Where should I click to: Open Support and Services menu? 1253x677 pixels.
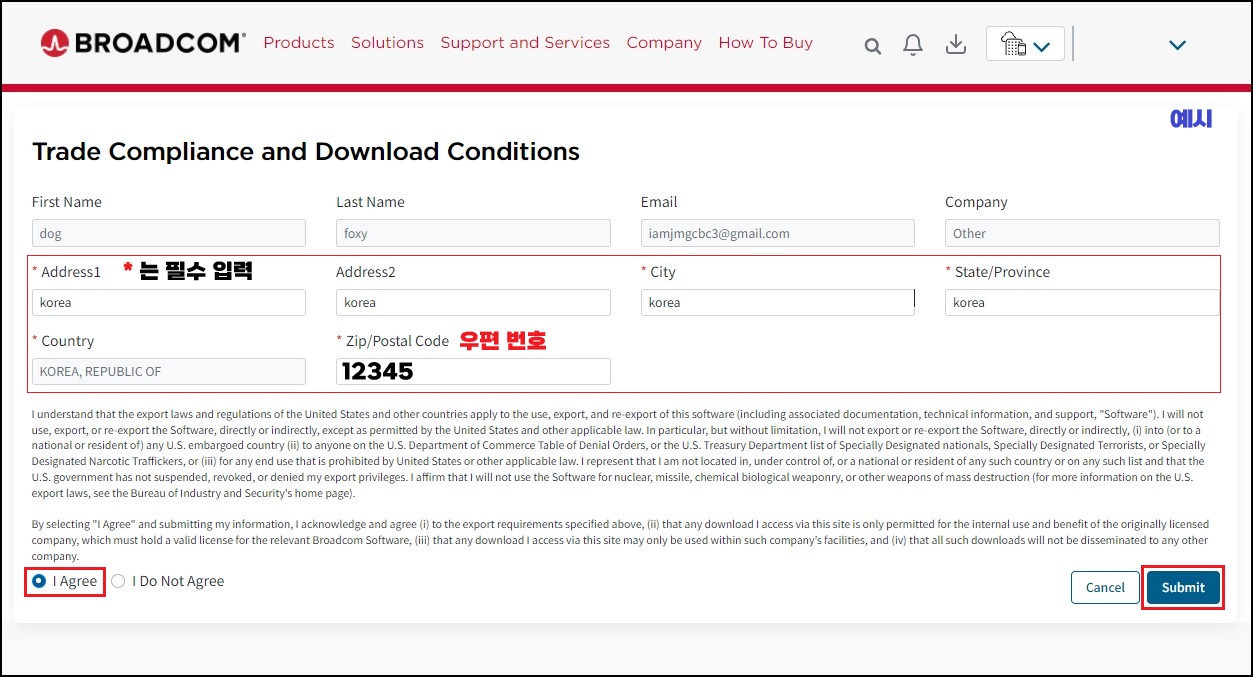pos(525,43)
